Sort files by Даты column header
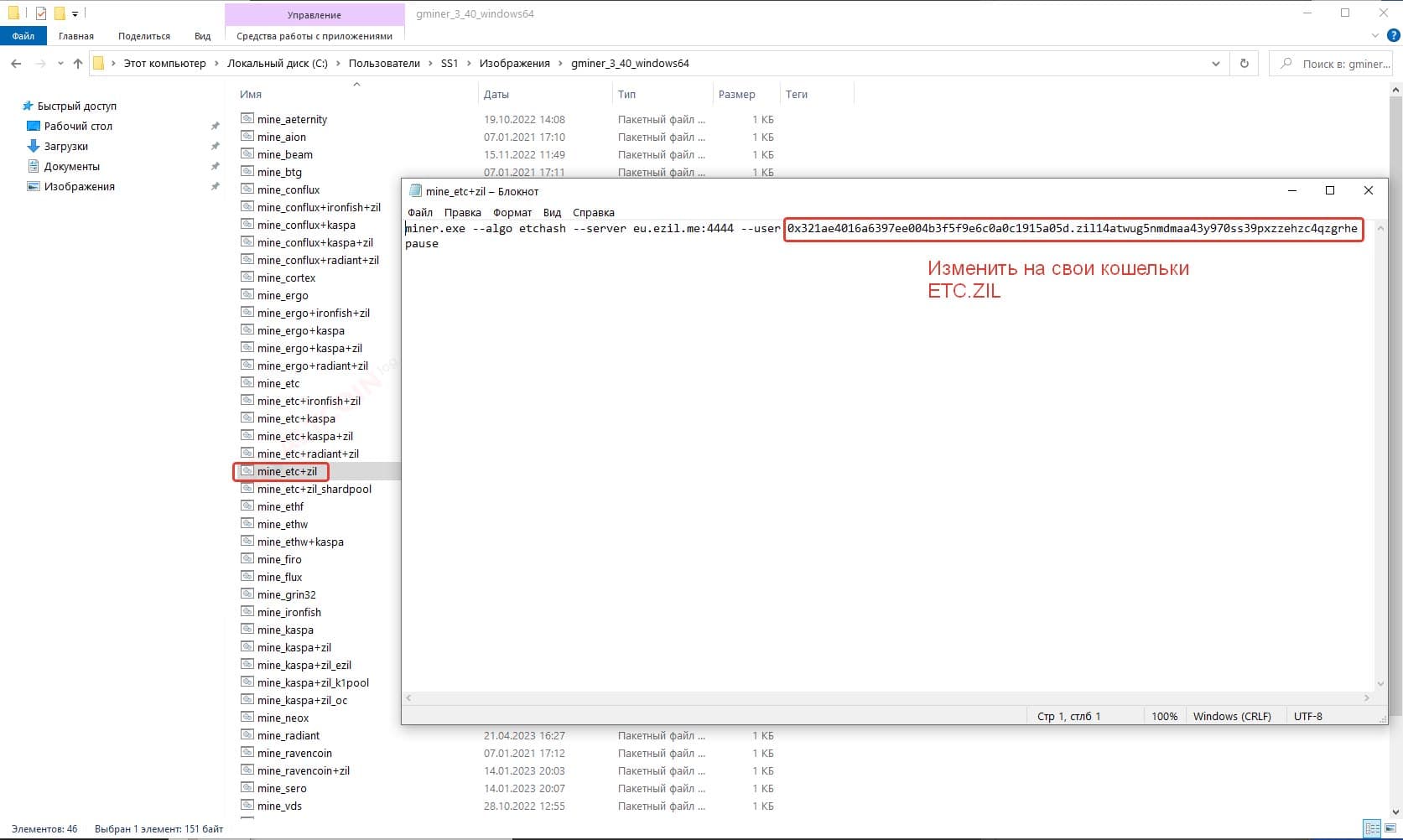The image size is (1403, 840). click(496, 94)
